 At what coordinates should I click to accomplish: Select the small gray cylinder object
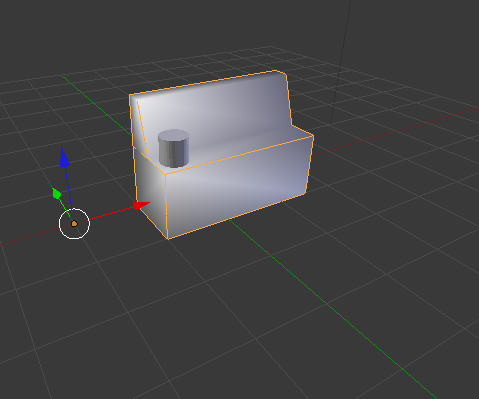(x=174, y=148)
